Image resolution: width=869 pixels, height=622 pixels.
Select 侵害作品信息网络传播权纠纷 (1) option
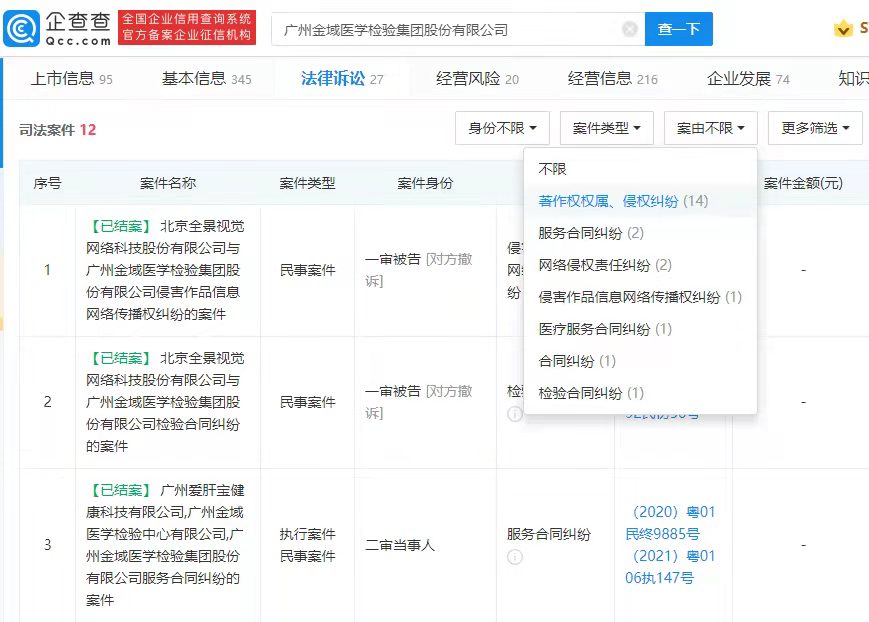(640, 297)
